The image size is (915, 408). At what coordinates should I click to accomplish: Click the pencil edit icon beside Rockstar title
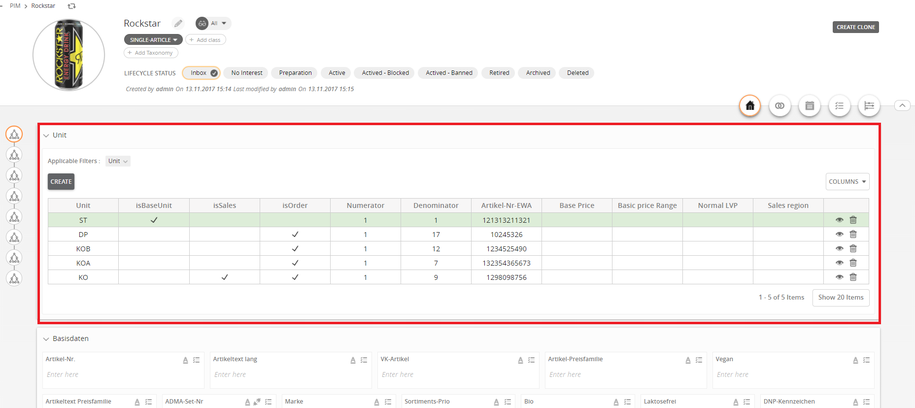[x=178, y=24]
